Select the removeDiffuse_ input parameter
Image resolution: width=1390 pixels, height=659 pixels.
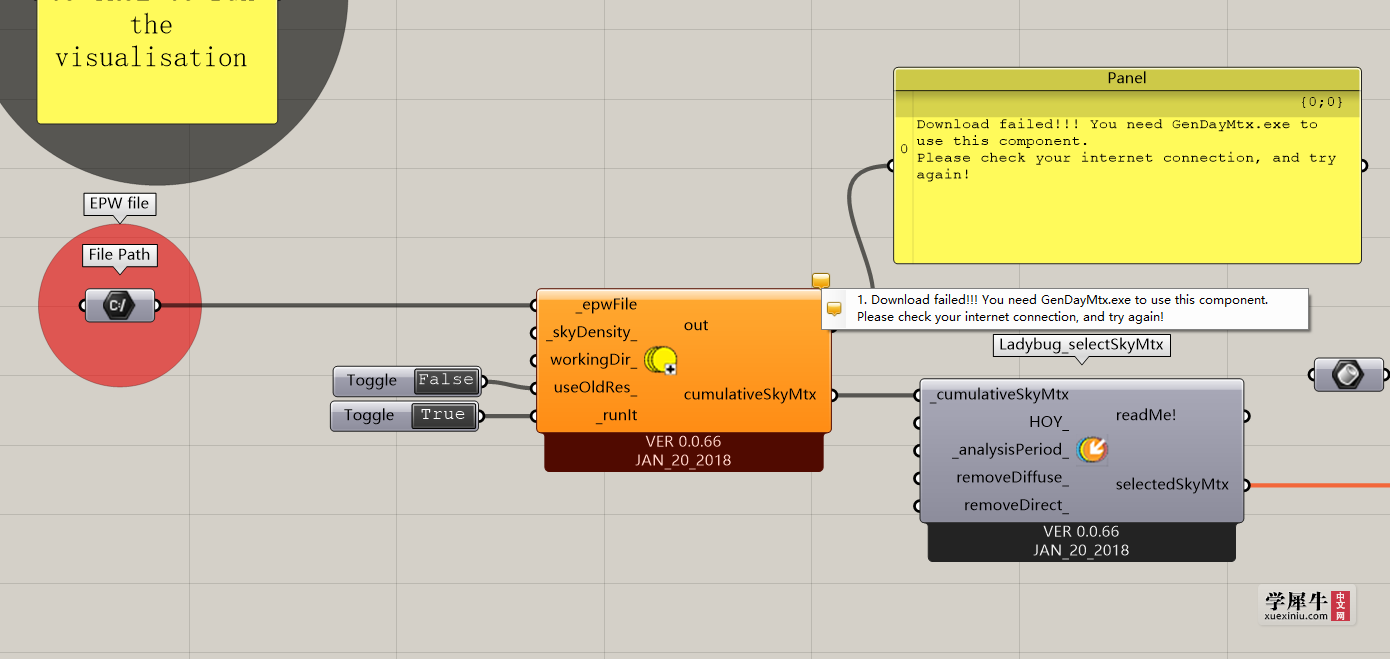click(1012, 478)
